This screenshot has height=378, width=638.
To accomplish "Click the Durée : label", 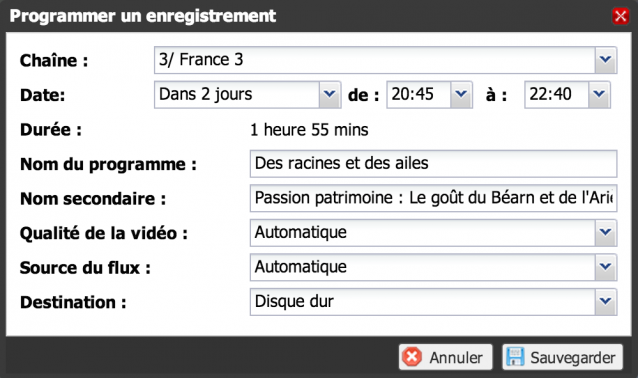I will (x=51, y=130).
